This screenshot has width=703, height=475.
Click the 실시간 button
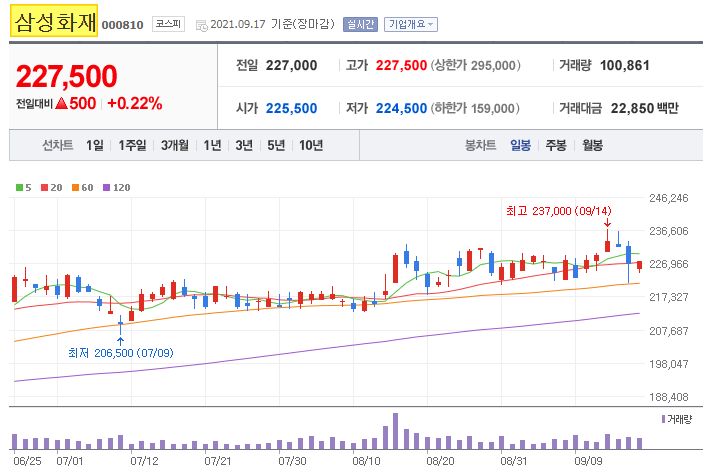tap(360, 24)
